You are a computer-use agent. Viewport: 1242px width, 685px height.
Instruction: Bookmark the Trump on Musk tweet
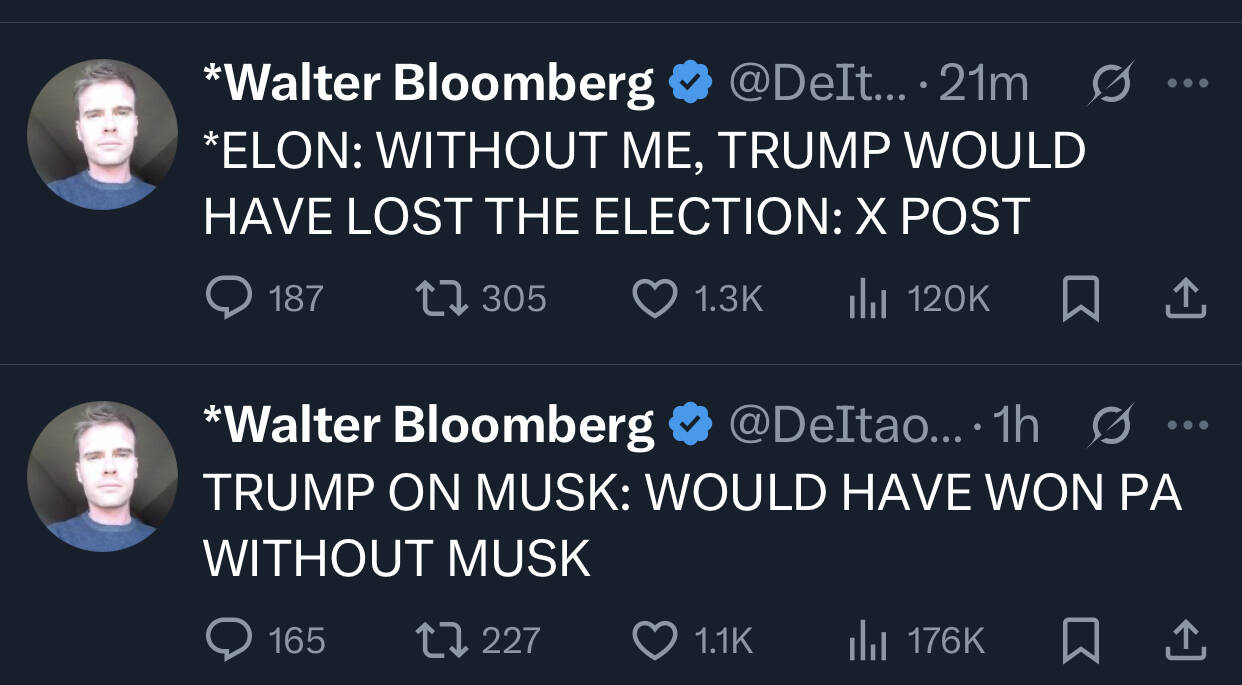(x=1081, y=639)
